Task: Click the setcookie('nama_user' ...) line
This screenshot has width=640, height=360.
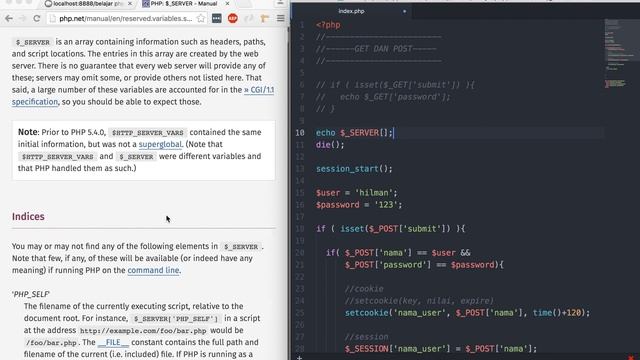Action: tap(467, 313)
